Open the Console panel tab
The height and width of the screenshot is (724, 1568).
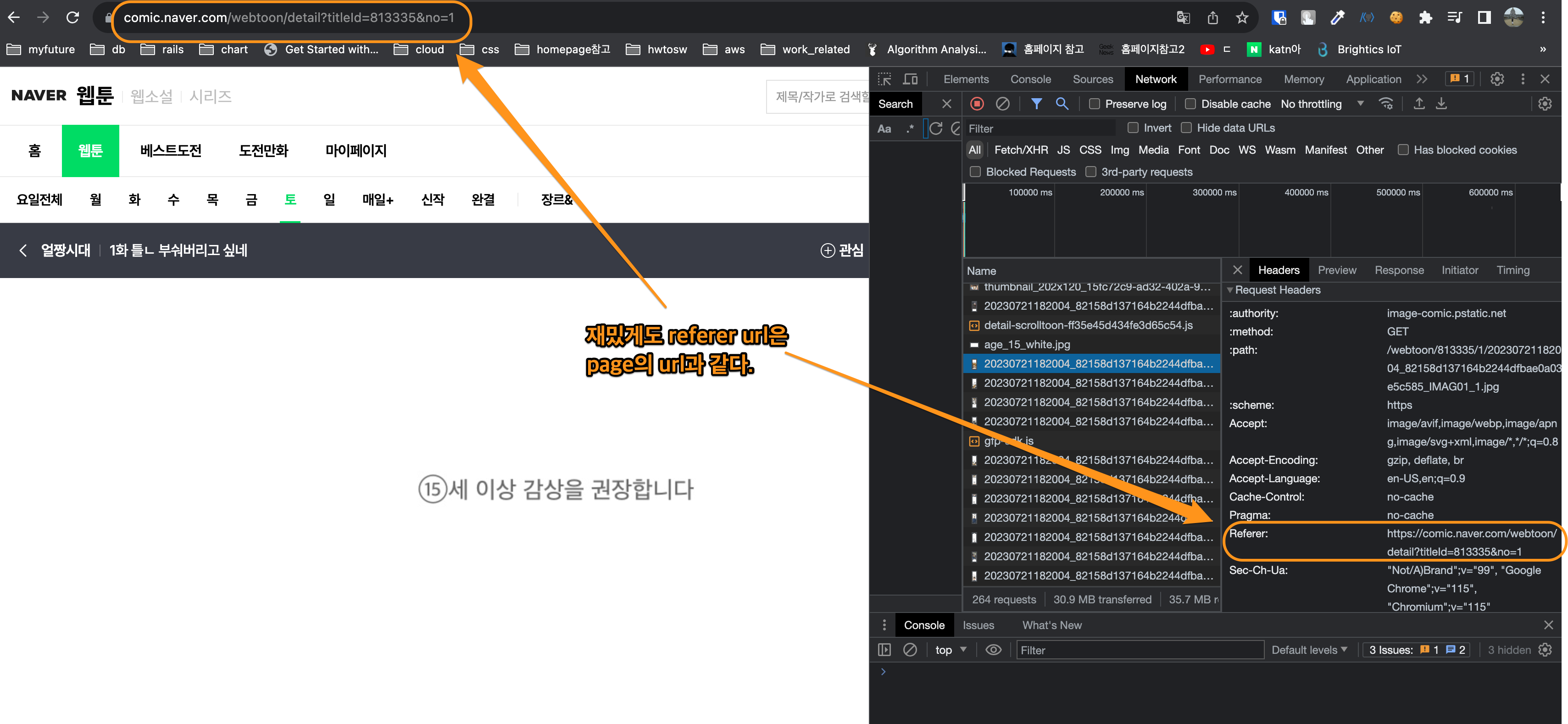point(1030,79)
